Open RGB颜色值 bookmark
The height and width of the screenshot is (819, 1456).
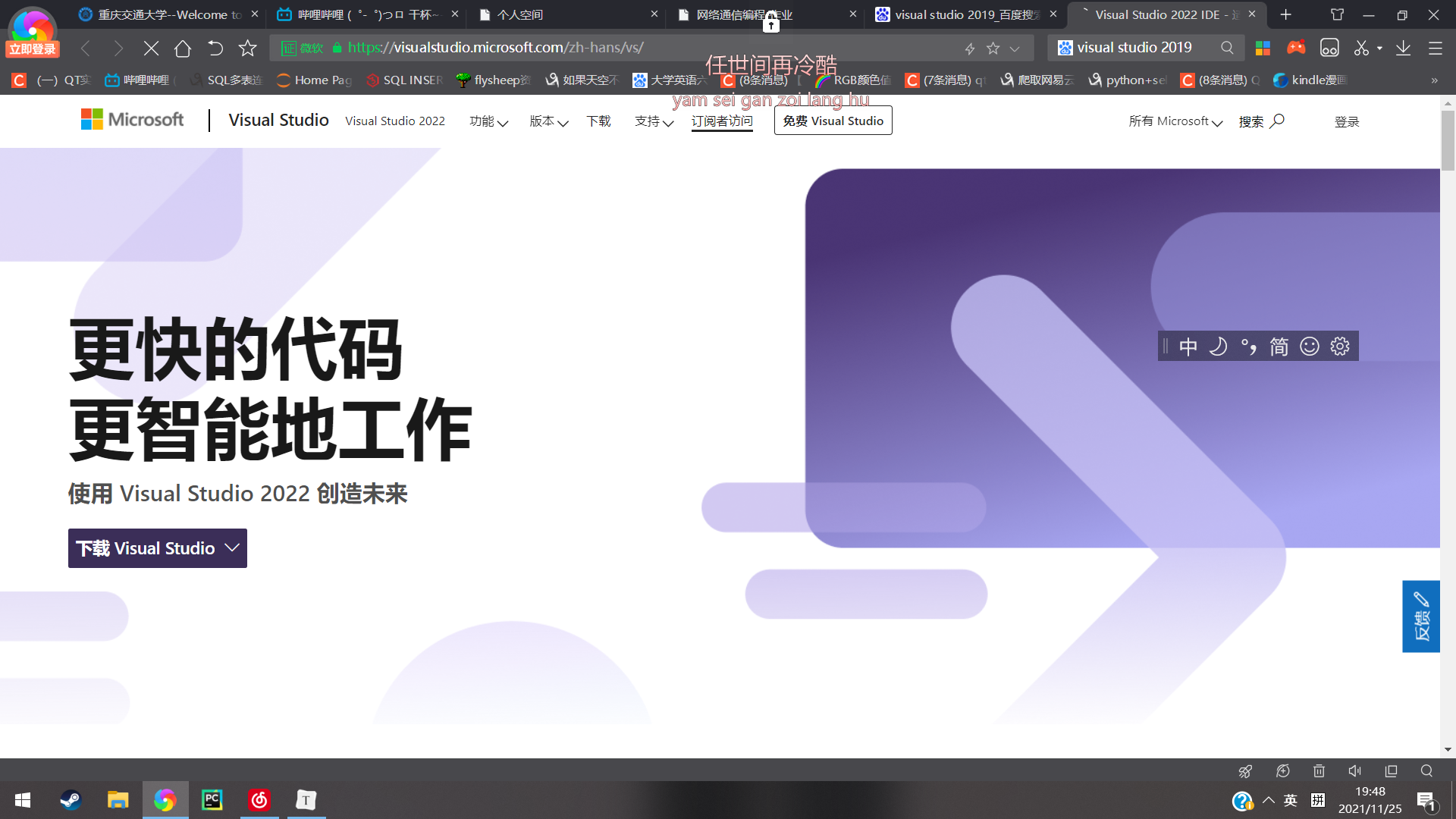[x=853, y=80]
